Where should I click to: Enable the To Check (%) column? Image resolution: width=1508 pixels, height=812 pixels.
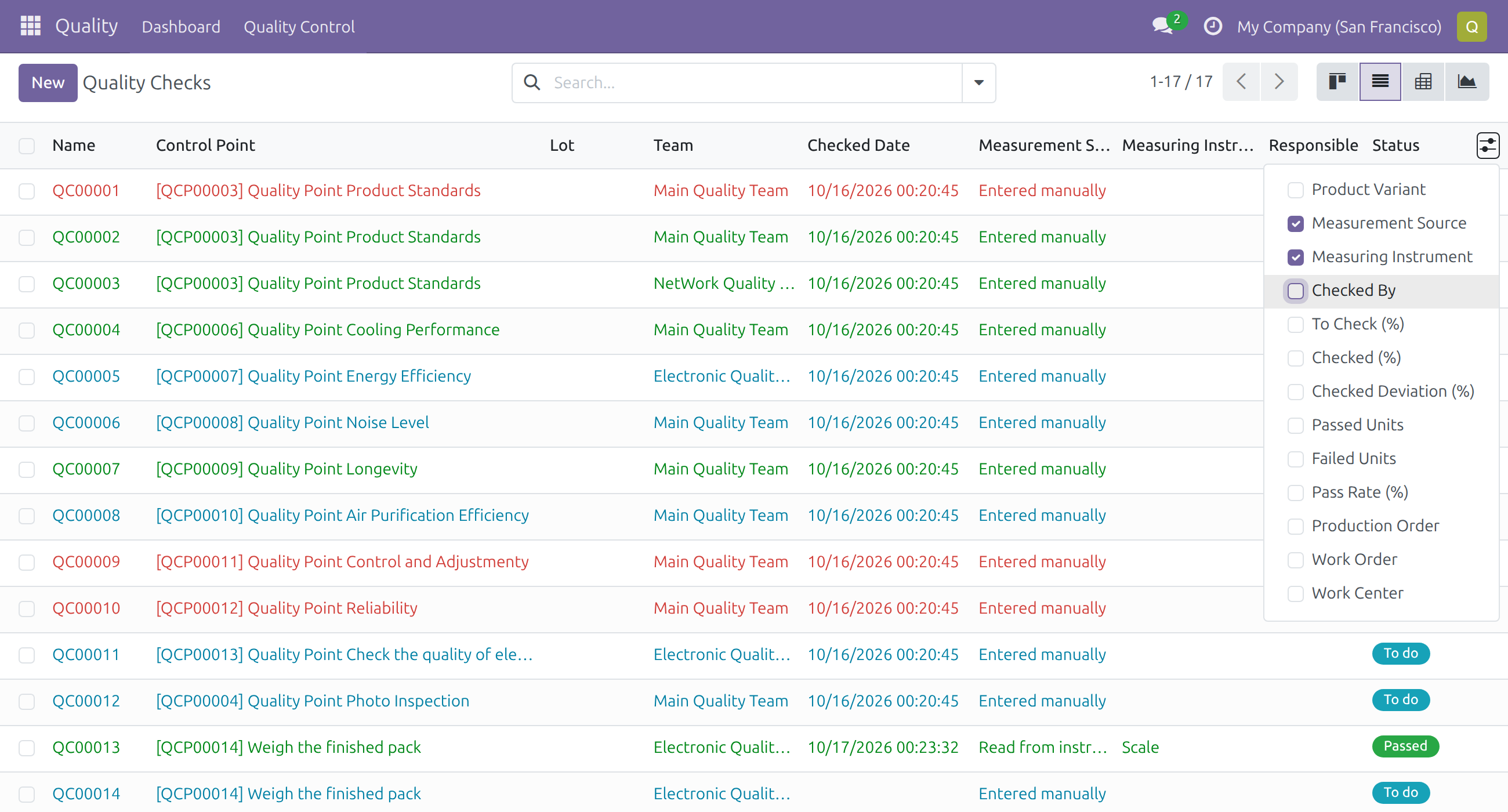[1295, 324]
